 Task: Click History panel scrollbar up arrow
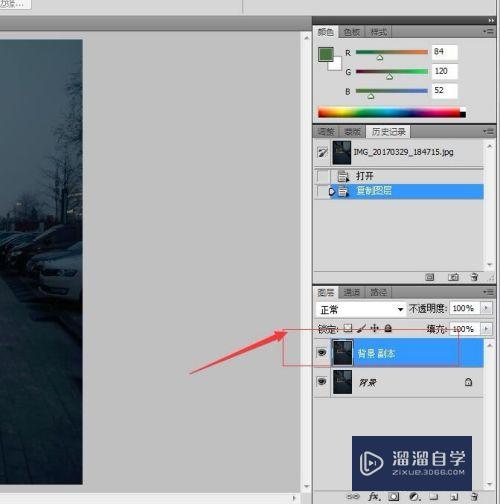490,146
